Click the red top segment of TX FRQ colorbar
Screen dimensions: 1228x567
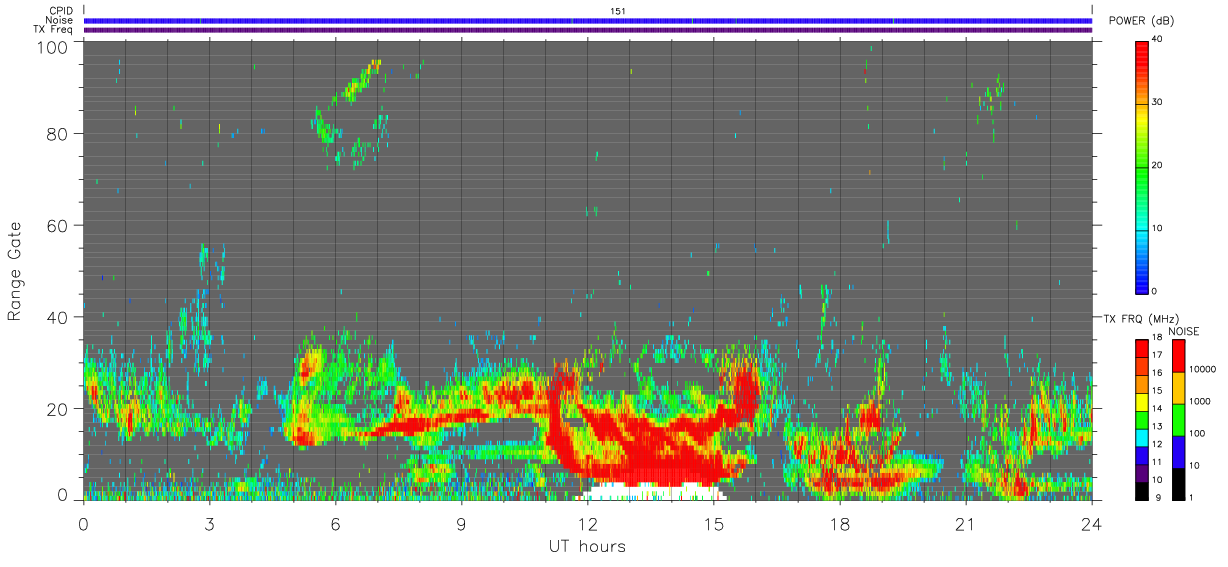pos(1142,349)
